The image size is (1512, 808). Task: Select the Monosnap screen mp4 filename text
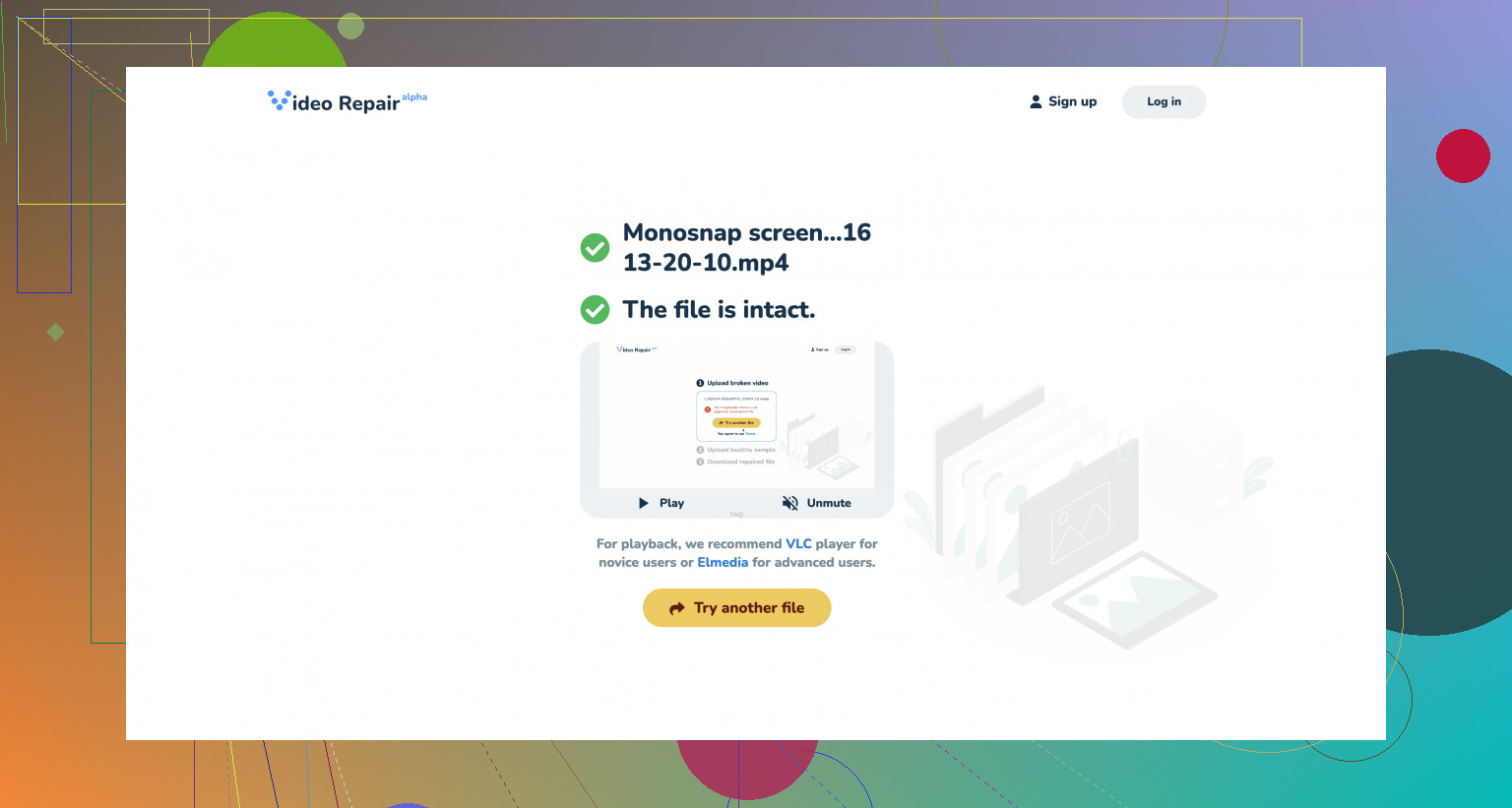click(746, 247)
